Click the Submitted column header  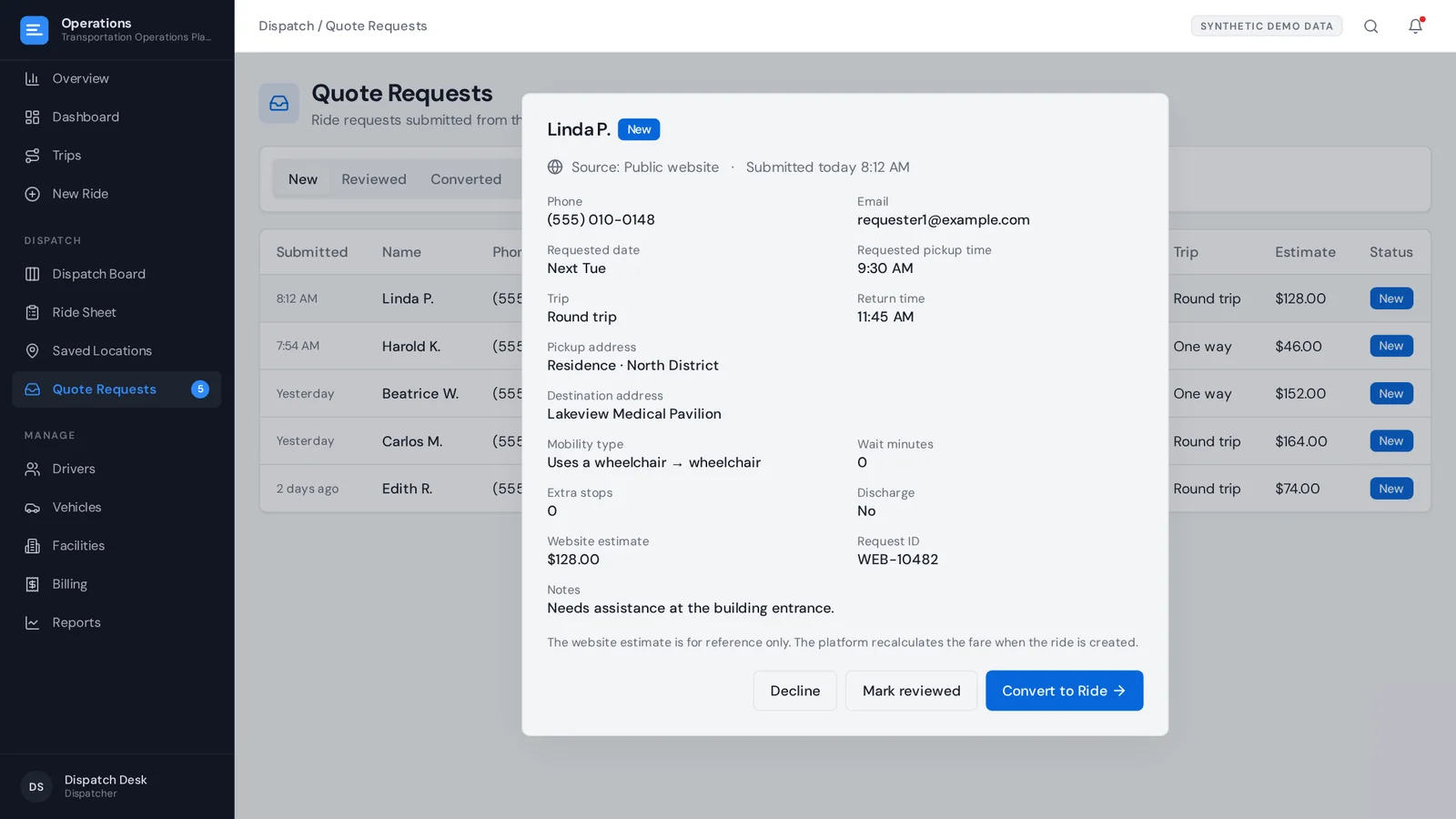pos(312,252)
